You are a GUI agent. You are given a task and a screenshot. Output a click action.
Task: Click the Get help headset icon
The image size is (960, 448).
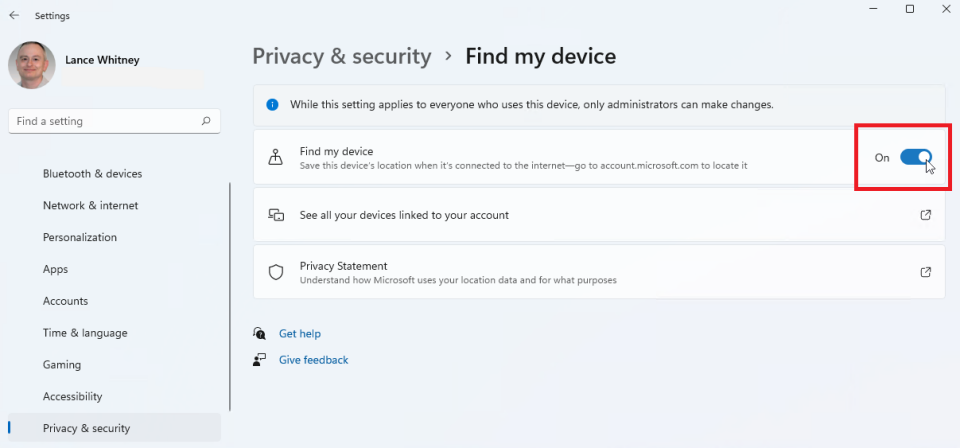[x=260, y=333]
